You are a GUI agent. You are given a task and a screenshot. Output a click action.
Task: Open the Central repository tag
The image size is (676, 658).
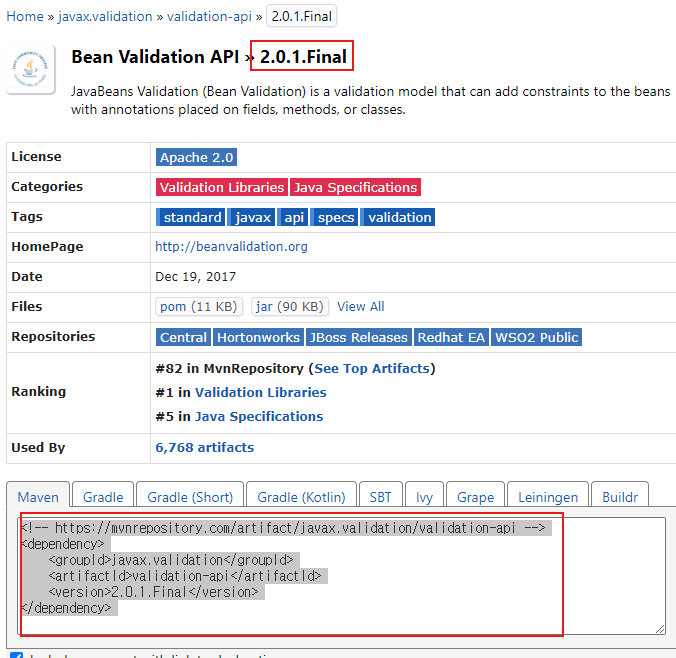183,337
